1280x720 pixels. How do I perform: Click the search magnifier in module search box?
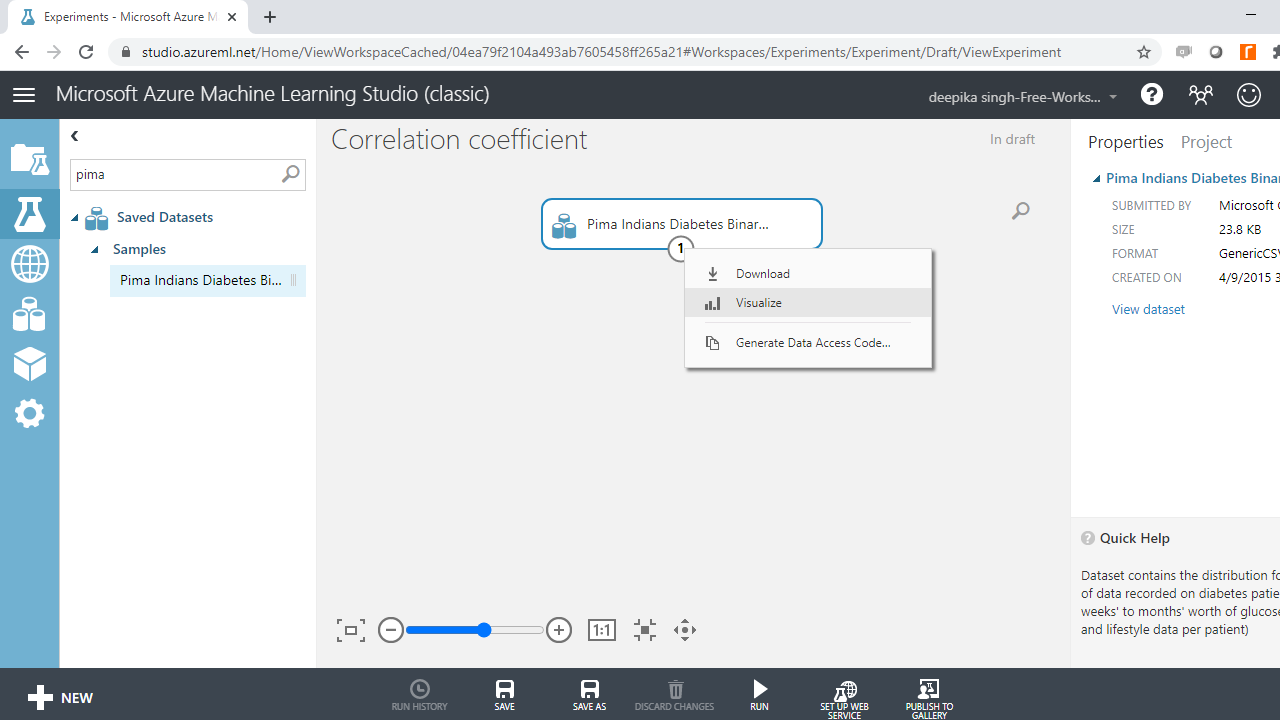point(290,174)
